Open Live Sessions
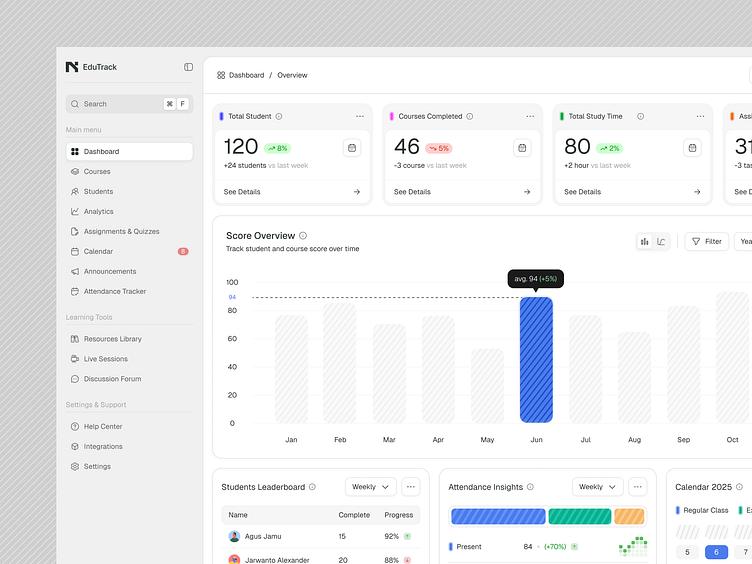Viewport: 752px width, 564px height. [x=129, y=359]
